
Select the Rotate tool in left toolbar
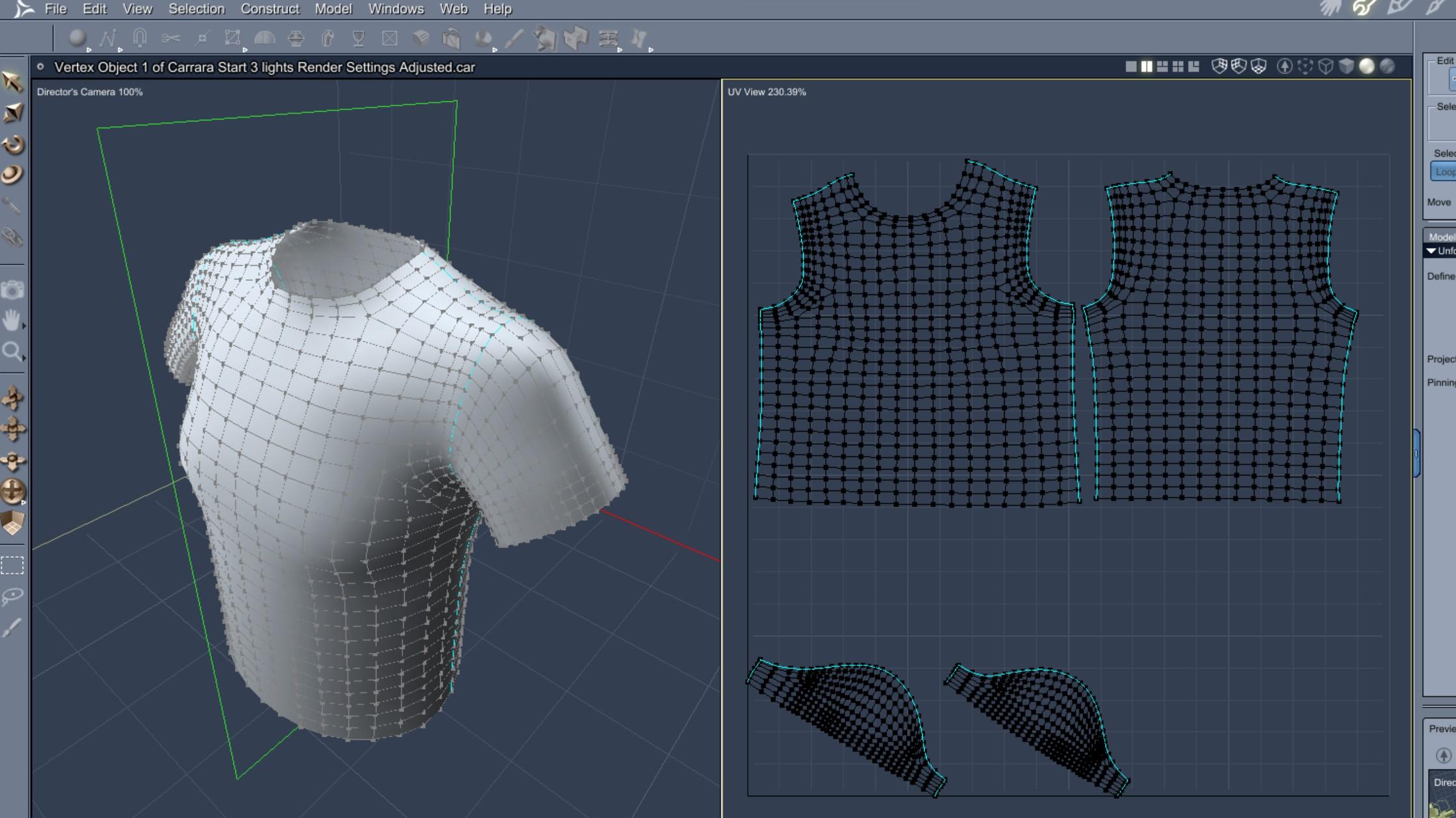12,144
